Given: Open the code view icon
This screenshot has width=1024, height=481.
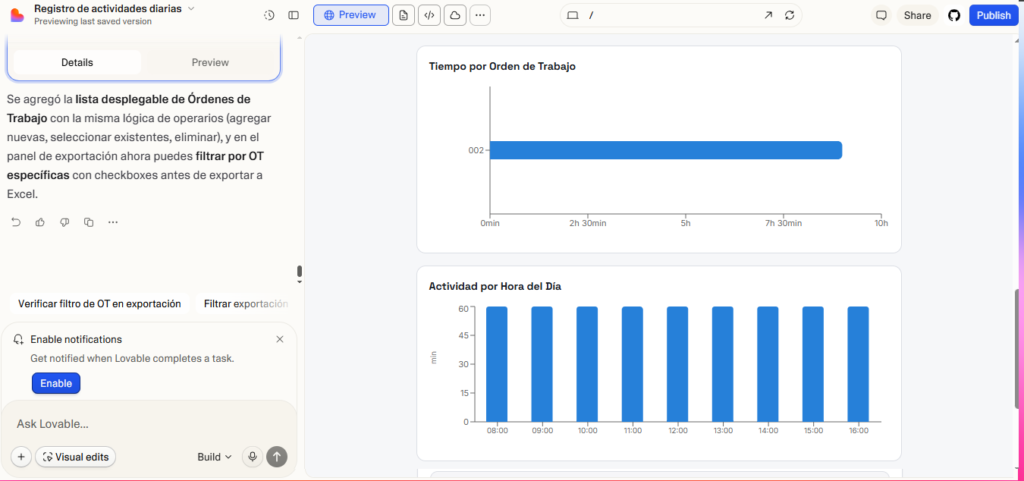Looking at the screenshot, I should click(x=429, y=15).
